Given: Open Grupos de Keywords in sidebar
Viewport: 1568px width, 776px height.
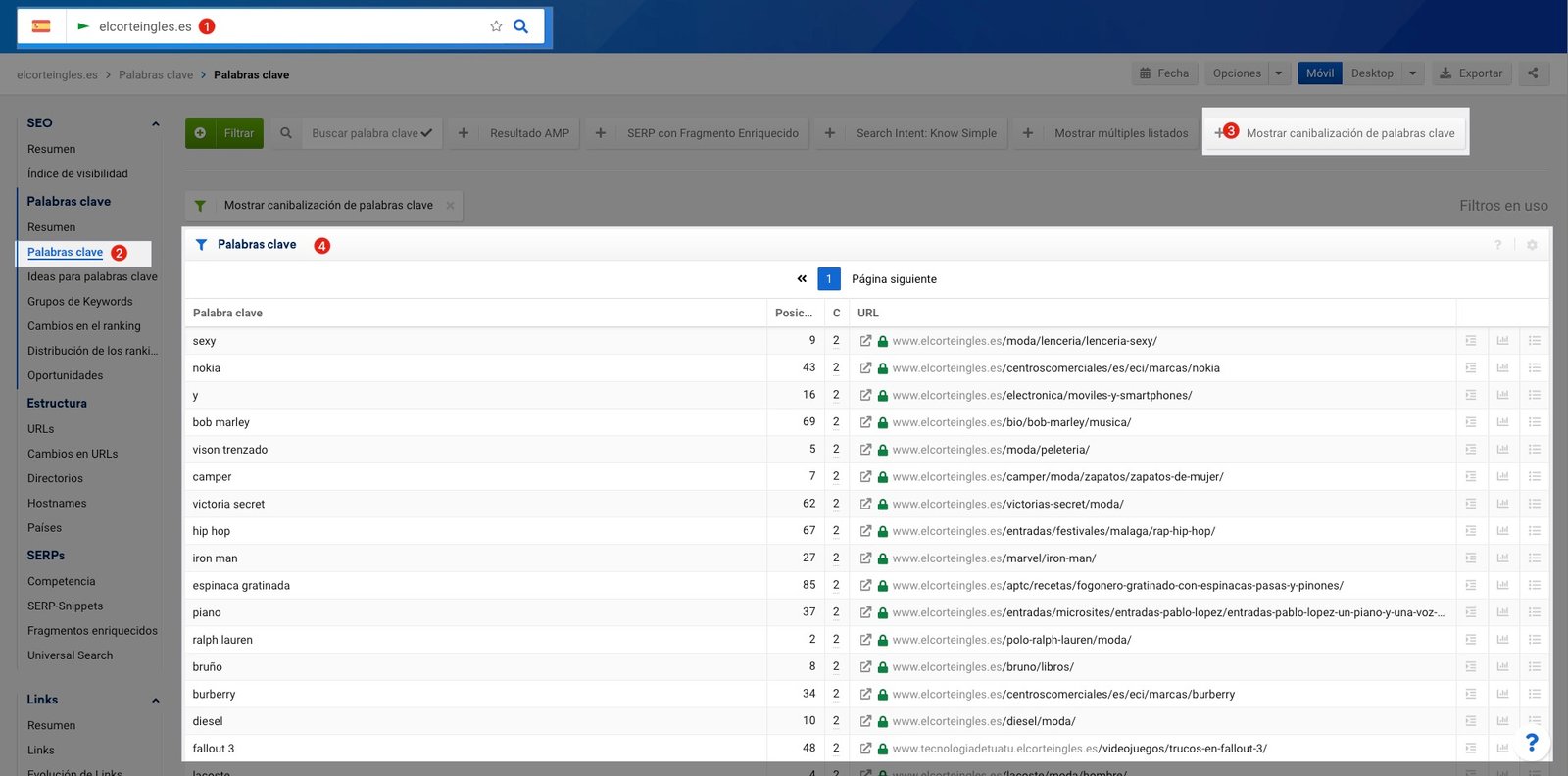Looking at the screenshot, I should (x=80, y=301).
